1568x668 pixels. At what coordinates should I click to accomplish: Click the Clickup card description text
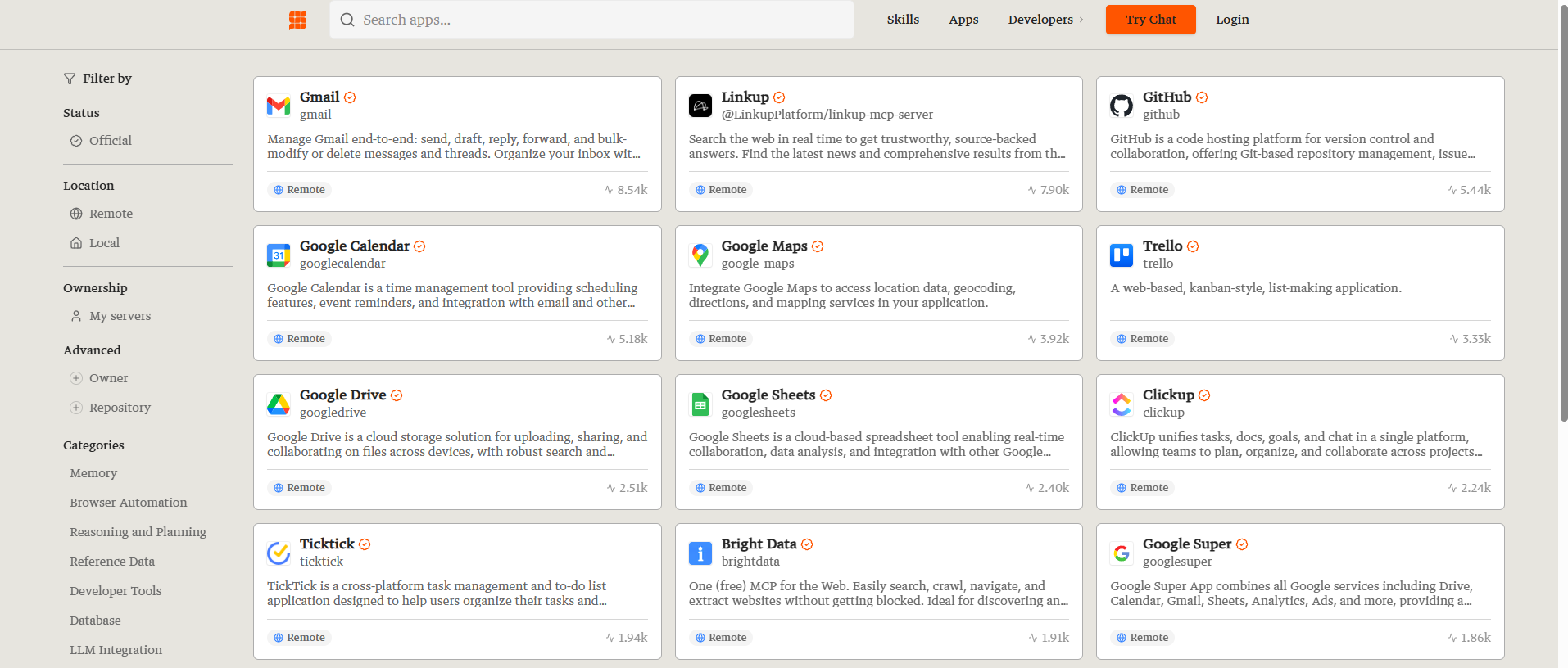point(1296,445)
